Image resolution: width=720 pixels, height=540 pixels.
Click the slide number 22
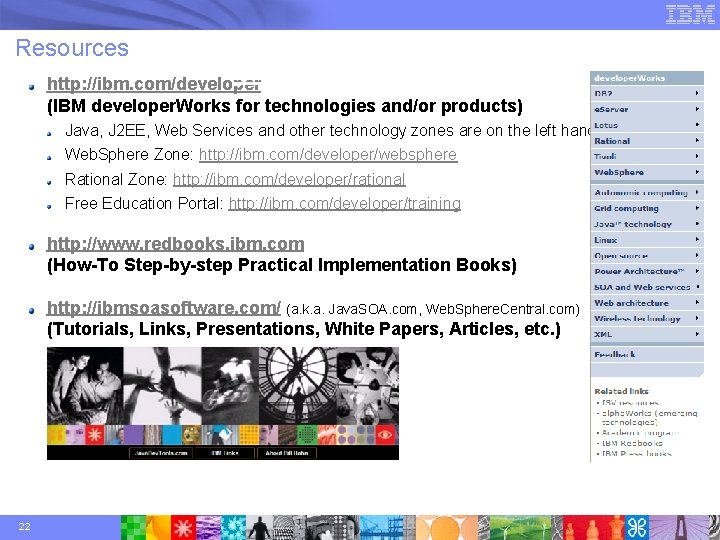(24, 526)
